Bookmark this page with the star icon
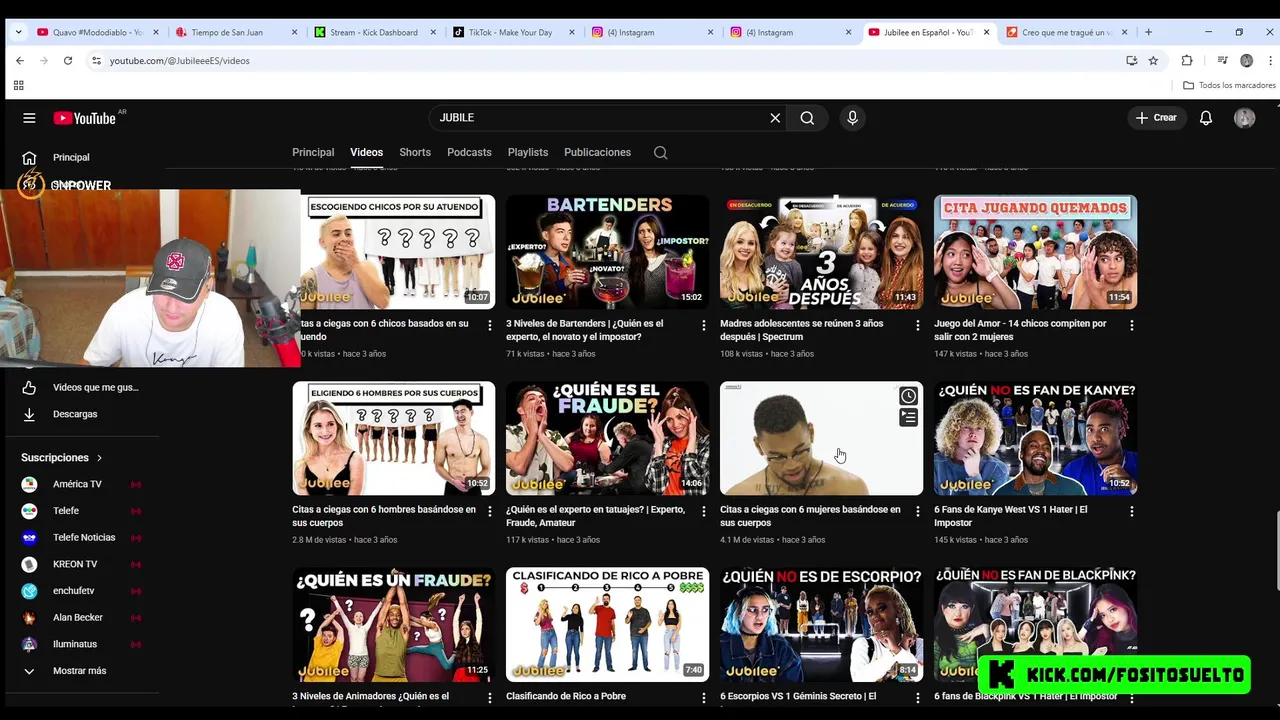The height and width of the screenshot is (720, 1280). [x=1153, y=61]
